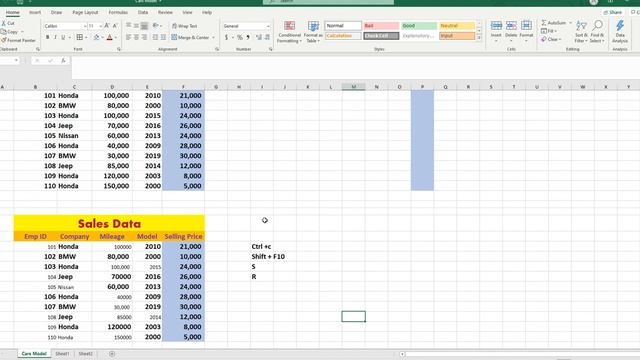Open the font size dropdown
The image size is (640, 360).
click(100, 26)
